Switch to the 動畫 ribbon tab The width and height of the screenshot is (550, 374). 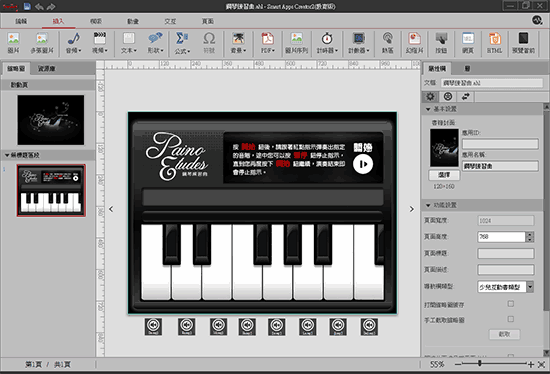tap(133, 21)
